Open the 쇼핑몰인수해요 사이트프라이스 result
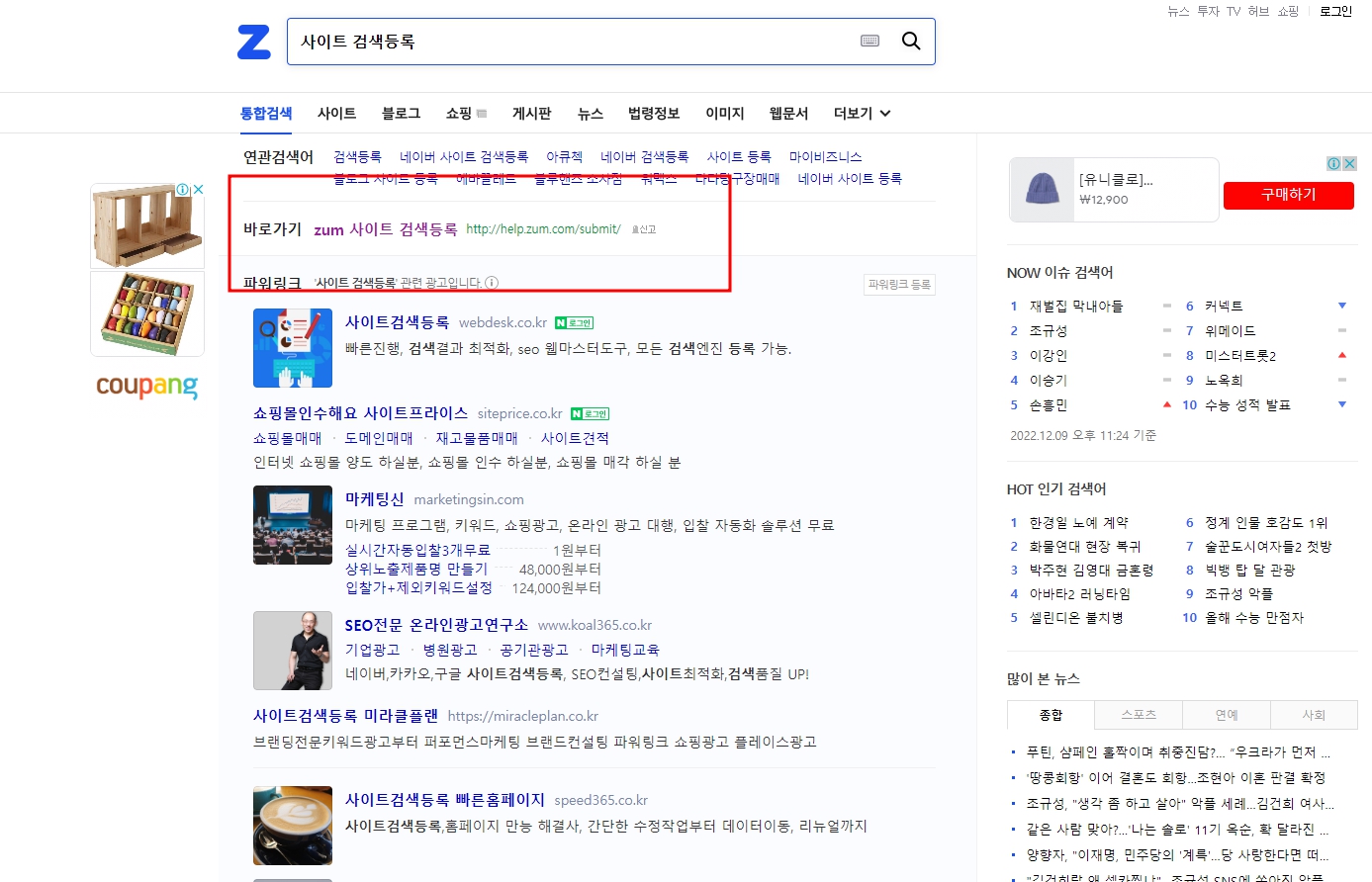The height and width of the screenshot is (882, 1372). coord(360,413)
